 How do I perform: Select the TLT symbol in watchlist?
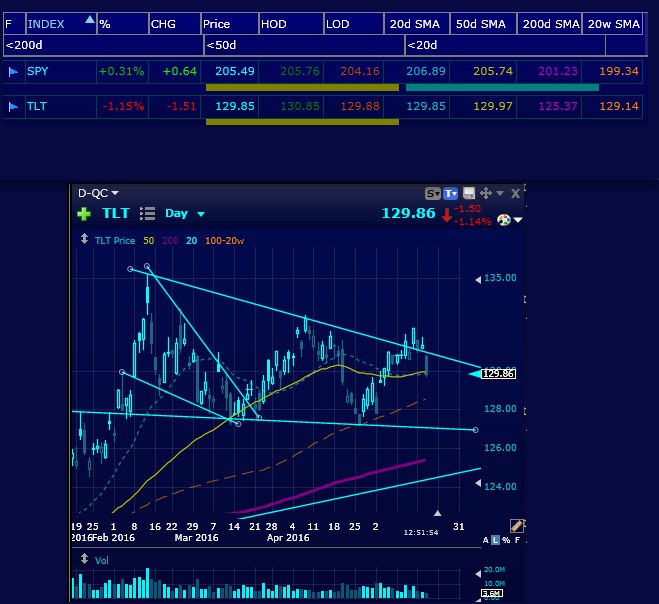pos(37,106)
